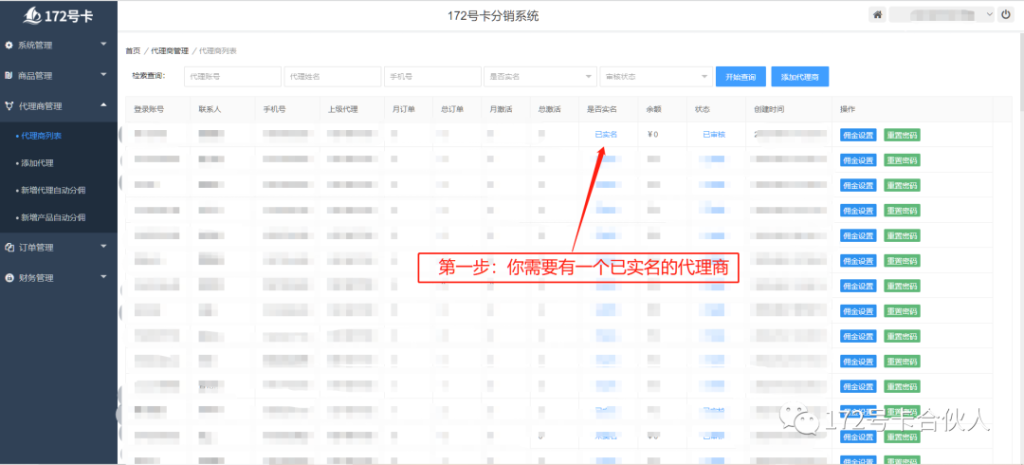Click the power logout icon
This screenshot has height=465, width=1024.
coord(1006,14)
